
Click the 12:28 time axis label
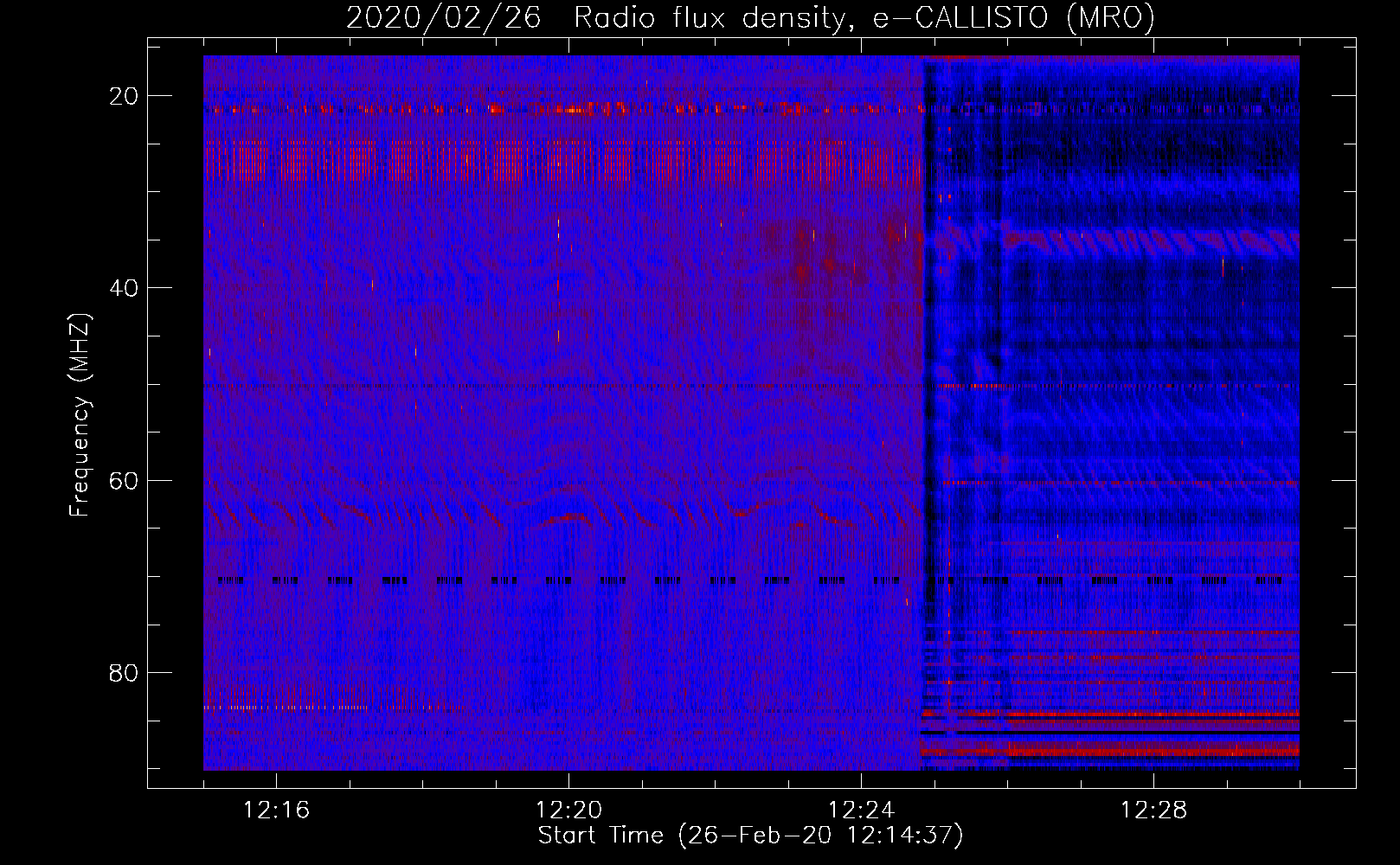[x=1153, y=811]
